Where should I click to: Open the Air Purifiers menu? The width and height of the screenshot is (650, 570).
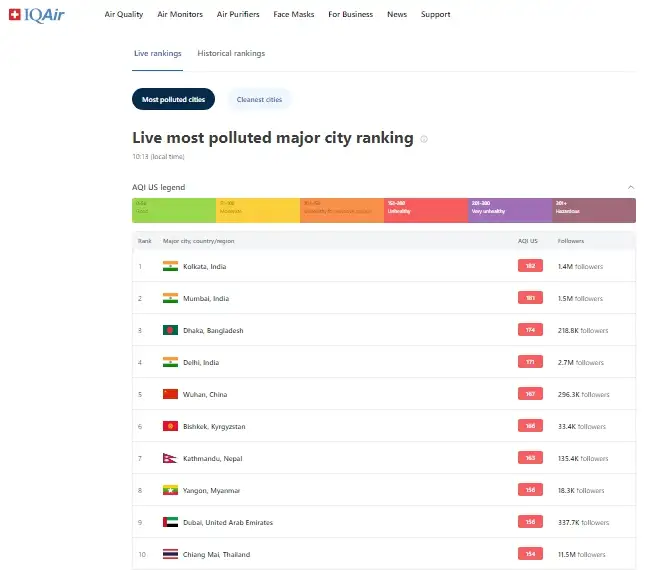coord(239,15)
